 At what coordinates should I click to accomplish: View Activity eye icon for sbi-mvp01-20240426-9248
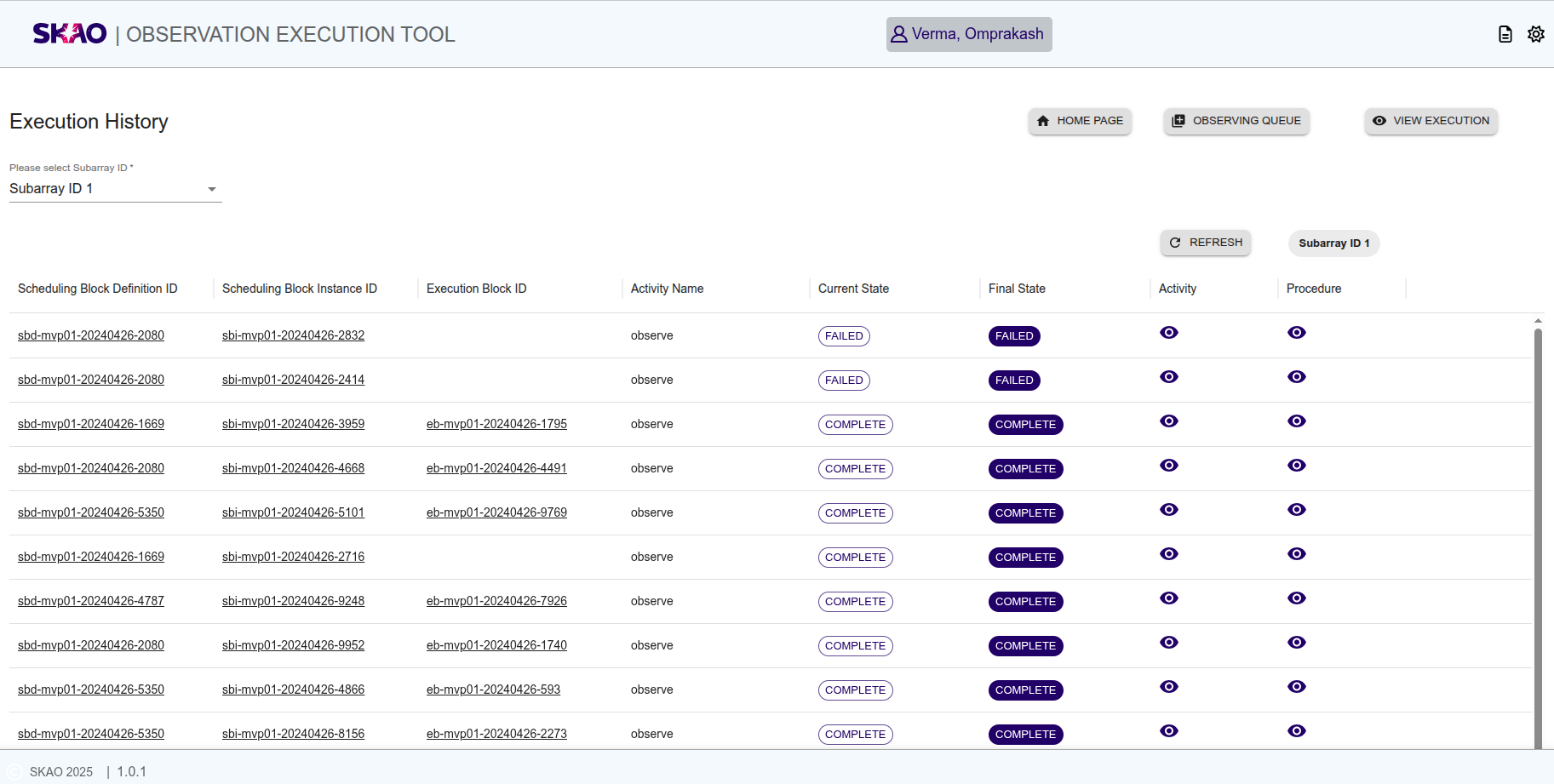point(1169,598)
